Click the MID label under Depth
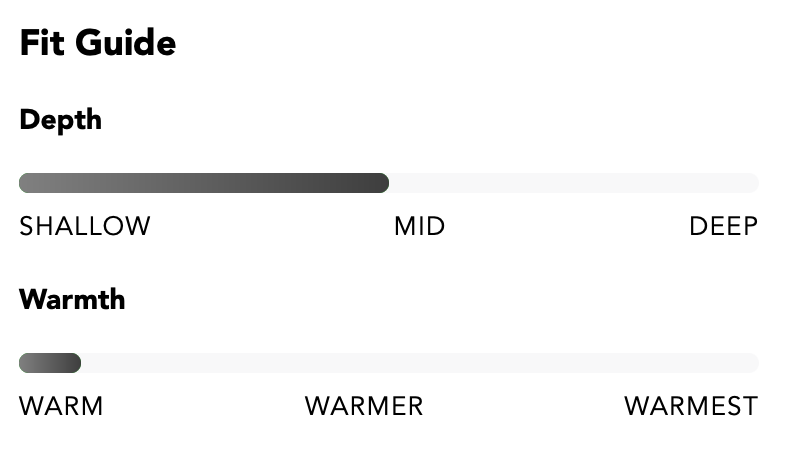Screen dimensions: 794x458 [420, 226]
